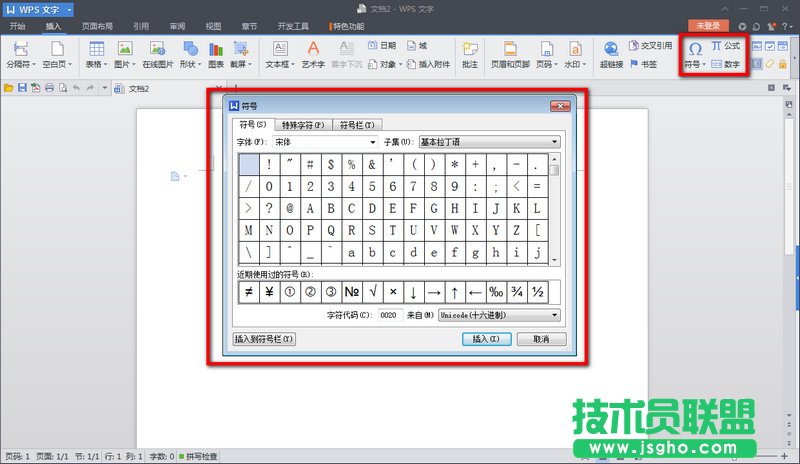Click the symbol grid scroll down arrow

point(555,260)
